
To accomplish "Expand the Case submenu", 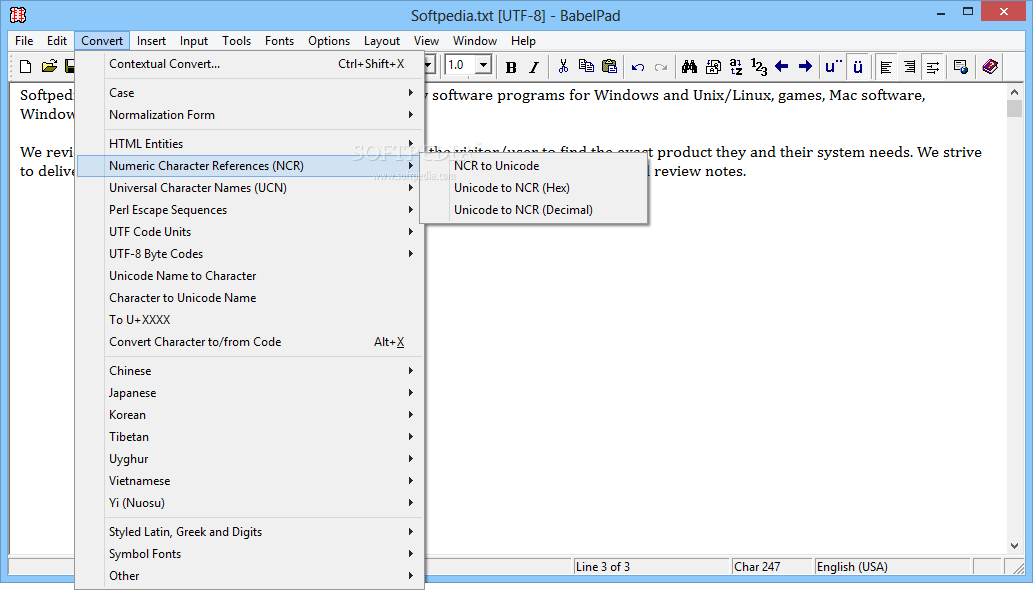I will [x=250, y=93].
